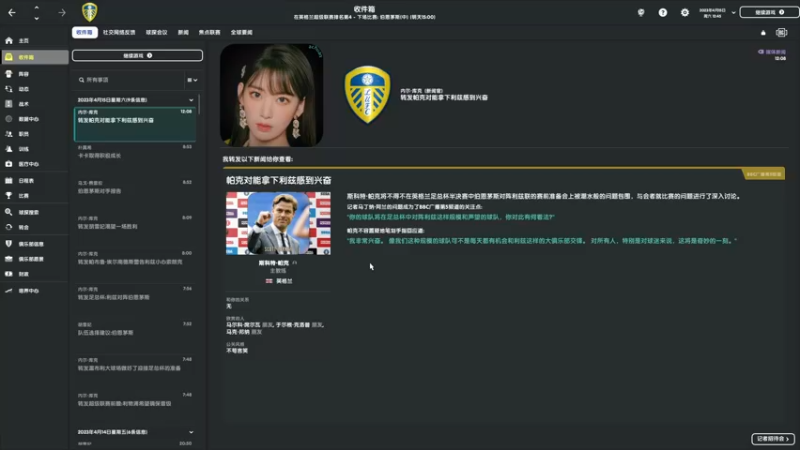Image resolution: width=800 pixels, height=450 pixels.
Task: Click the up/down history stepper arrows
Action: point(36,12)
